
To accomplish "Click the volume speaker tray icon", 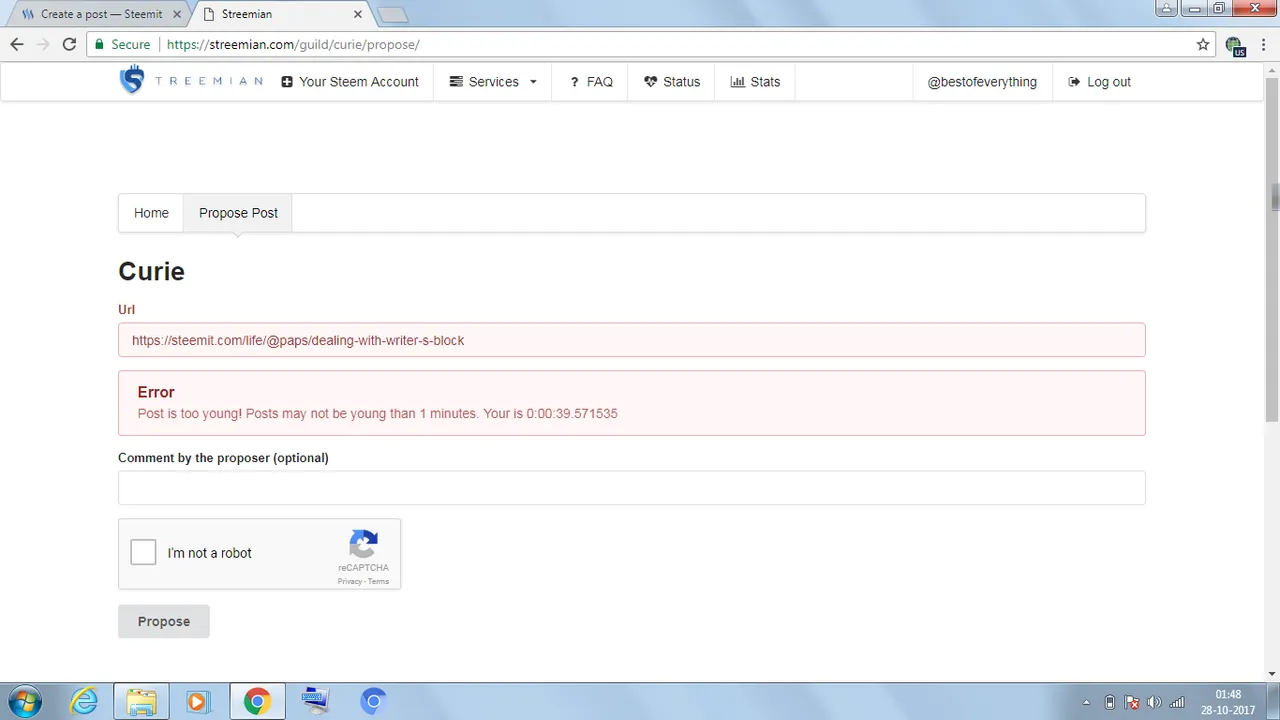I will [1154, 702].
